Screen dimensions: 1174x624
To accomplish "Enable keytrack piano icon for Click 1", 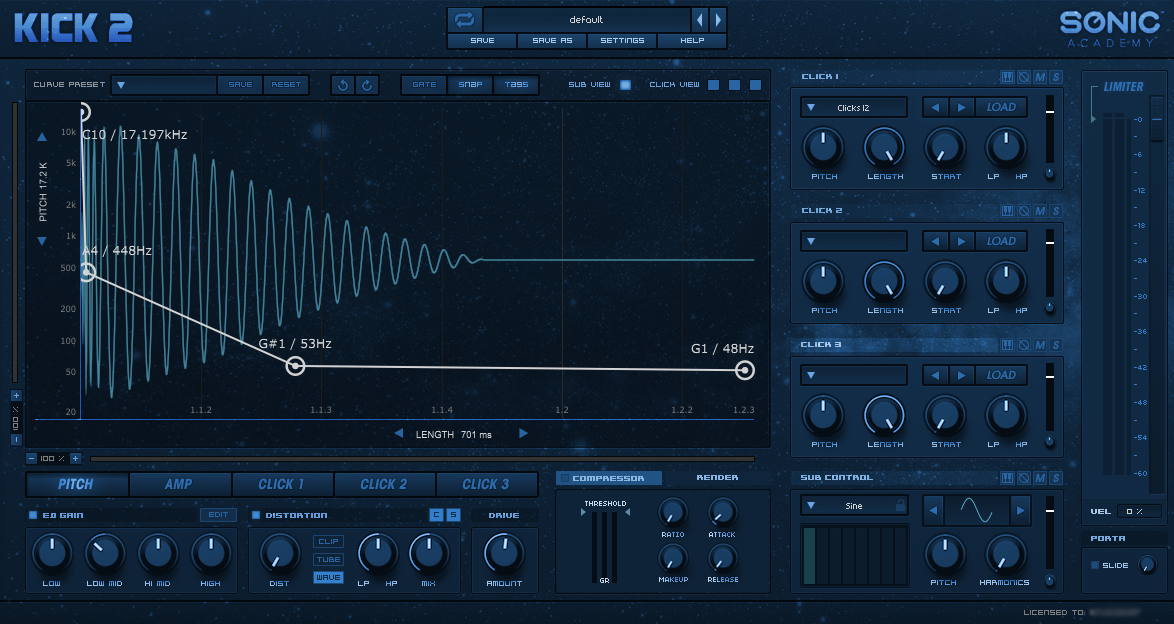I will (1007, 77).
